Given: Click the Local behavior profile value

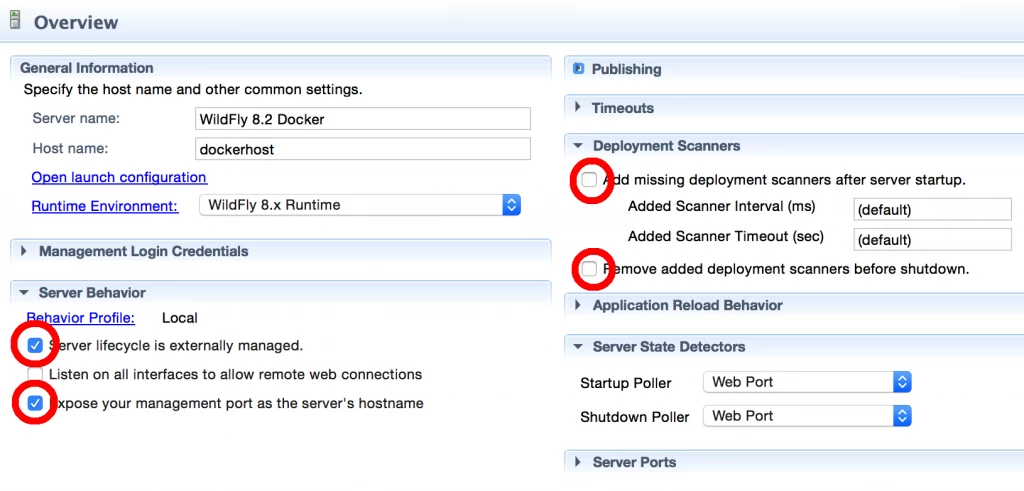Looking at the screenshot, I should pos(180,318).
